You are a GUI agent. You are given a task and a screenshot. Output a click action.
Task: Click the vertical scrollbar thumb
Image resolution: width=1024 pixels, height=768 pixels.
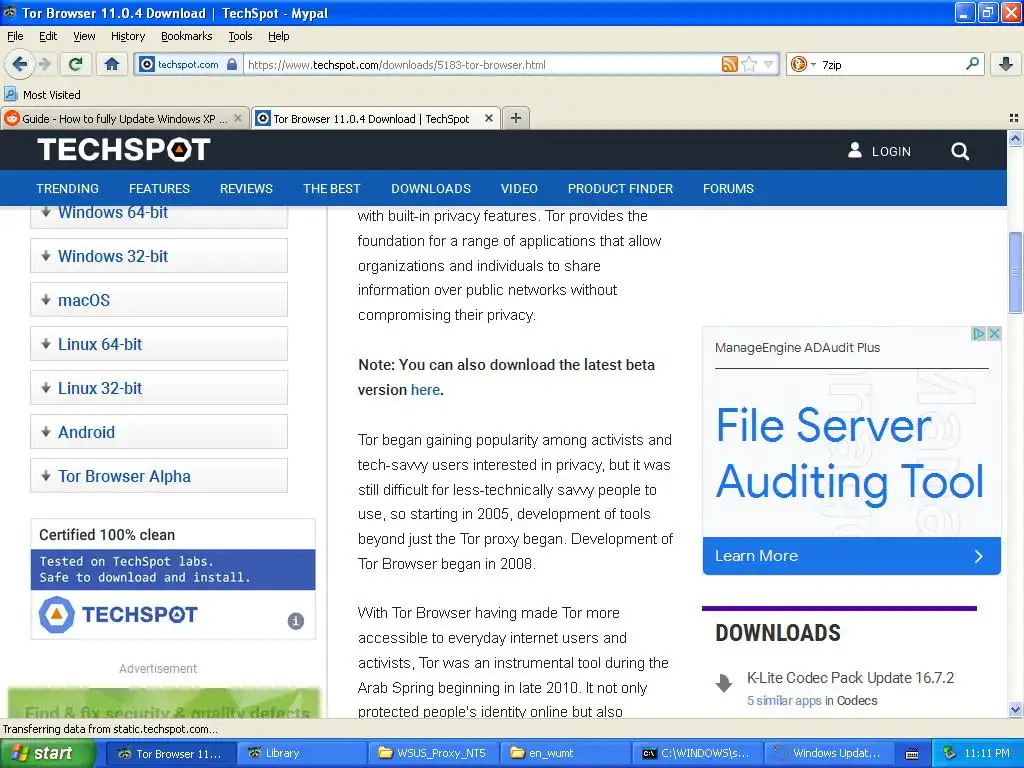tap(1015, 272)
